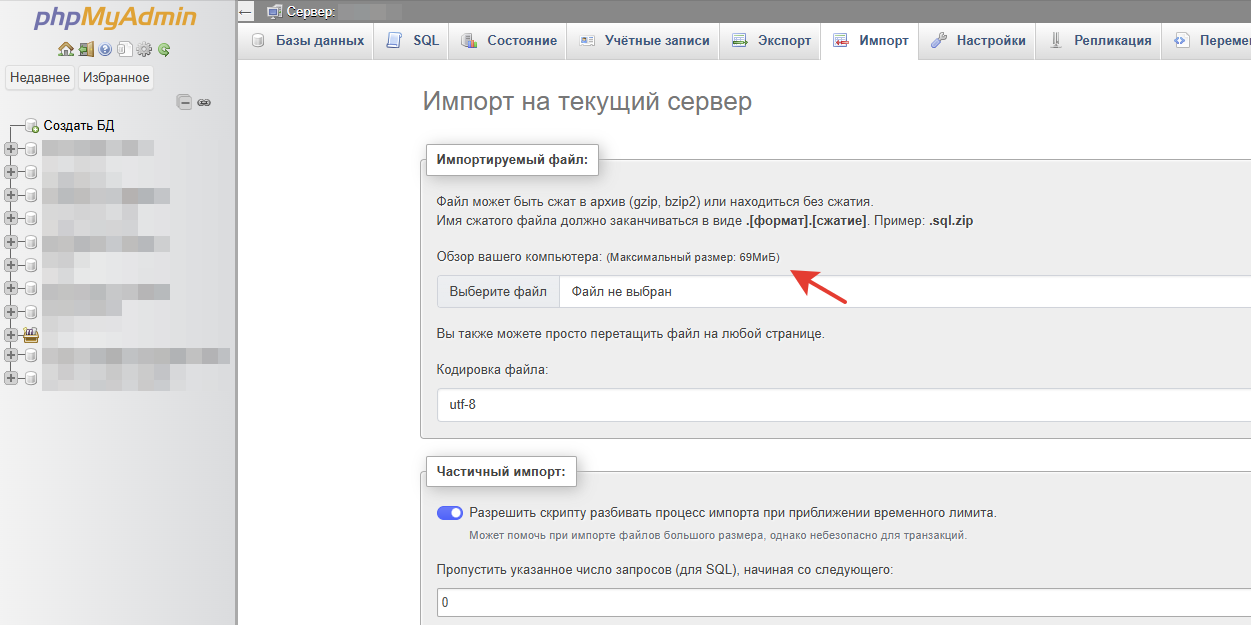Click the Избранное button
This screenshot has height=625, width=1251.
(x=116, y=78)
